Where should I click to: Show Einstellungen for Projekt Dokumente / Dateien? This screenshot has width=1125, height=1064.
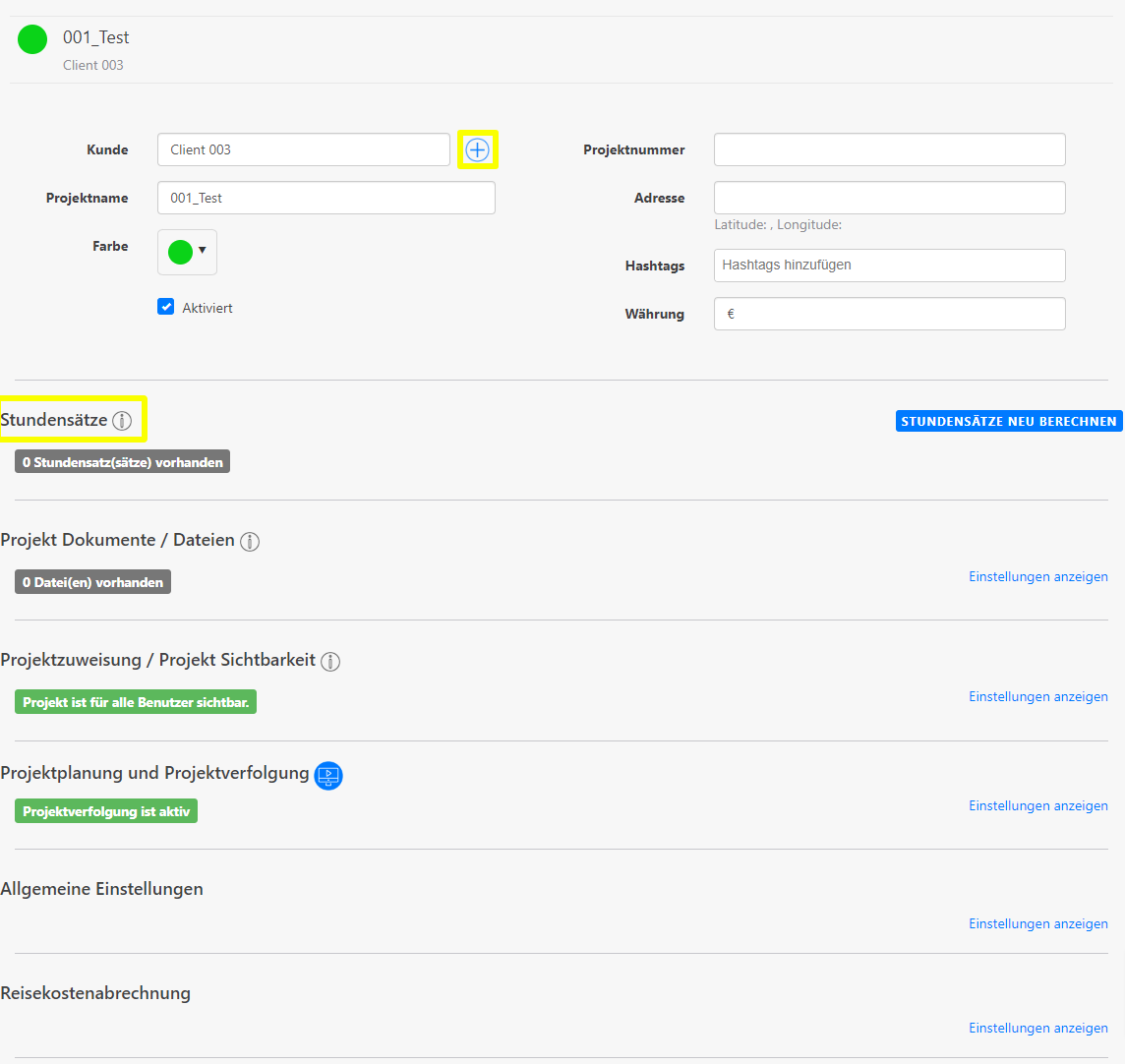(1037, 576)
